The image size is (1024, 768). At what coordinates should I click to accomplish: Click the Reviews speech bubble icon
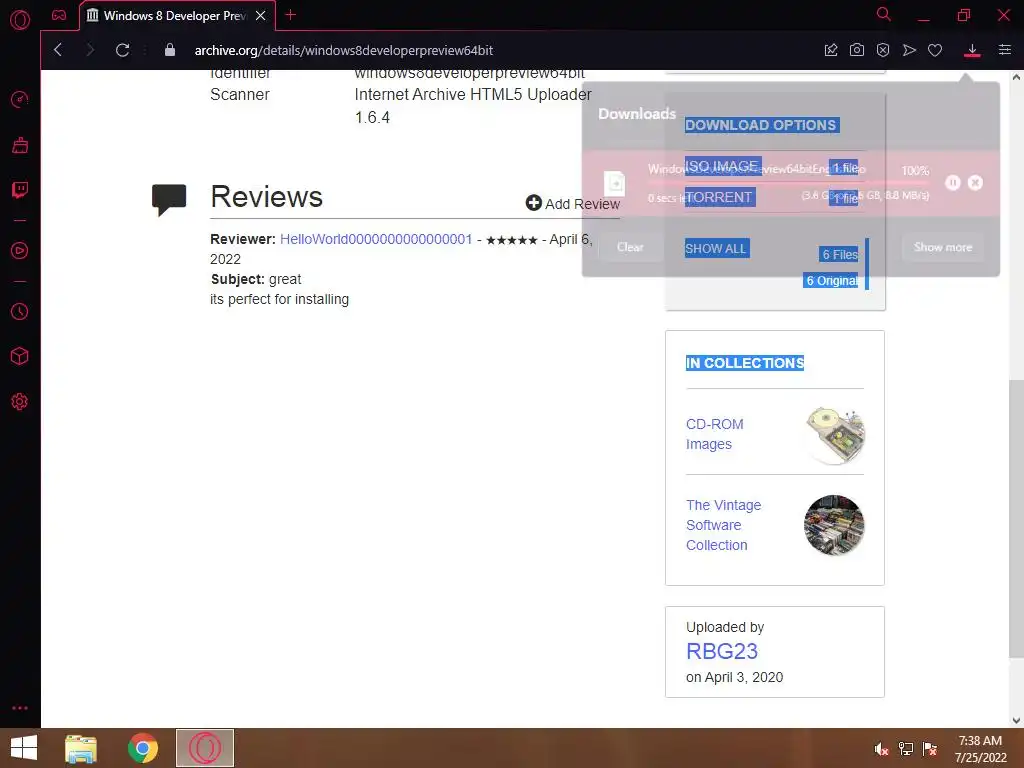pos(169,199)
